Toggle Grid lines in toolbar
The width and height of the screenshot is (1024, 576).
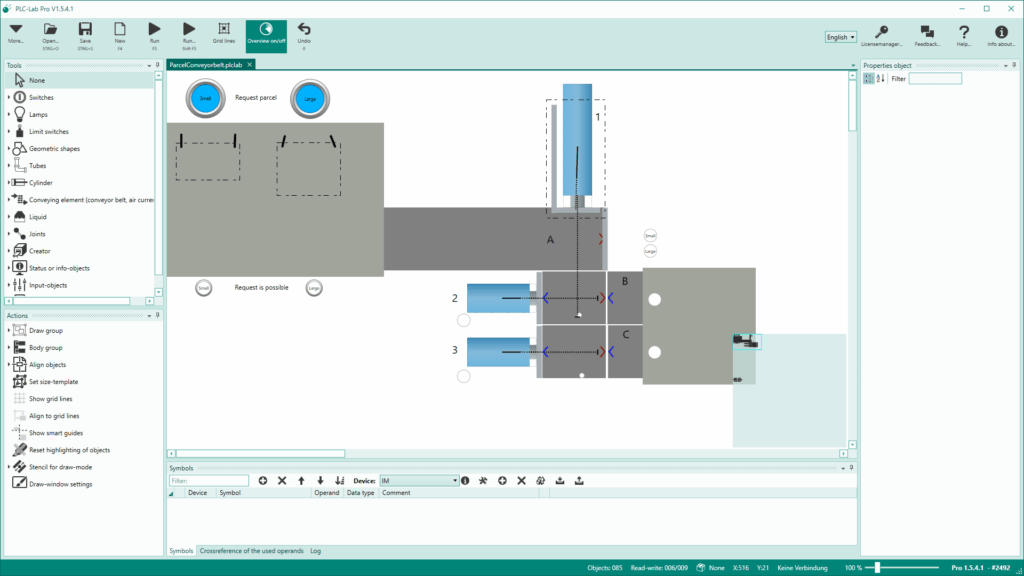pyautogui.click(x=223, y=35)
